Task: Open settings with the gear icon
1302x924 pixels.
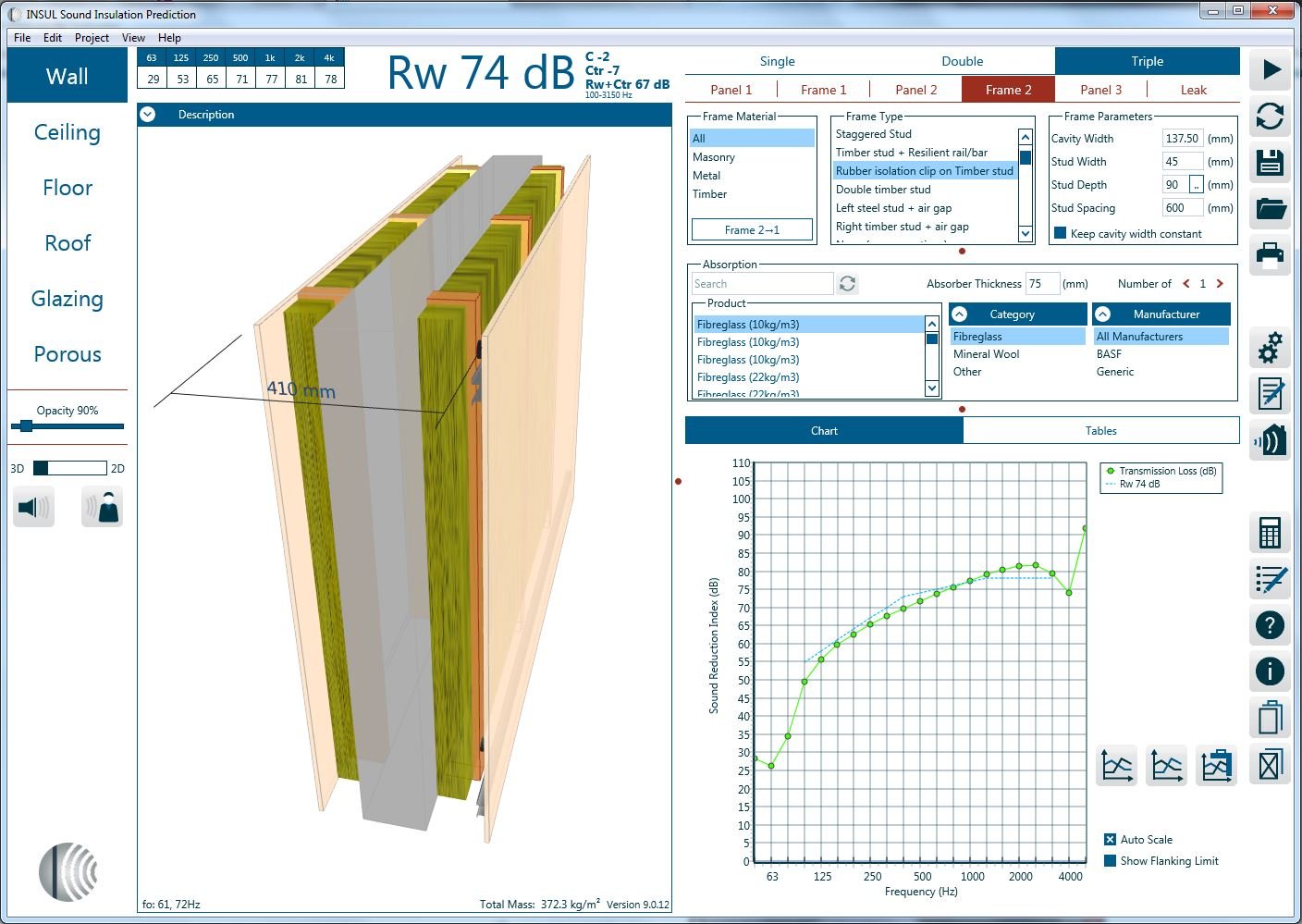Action: (1270, 349)
